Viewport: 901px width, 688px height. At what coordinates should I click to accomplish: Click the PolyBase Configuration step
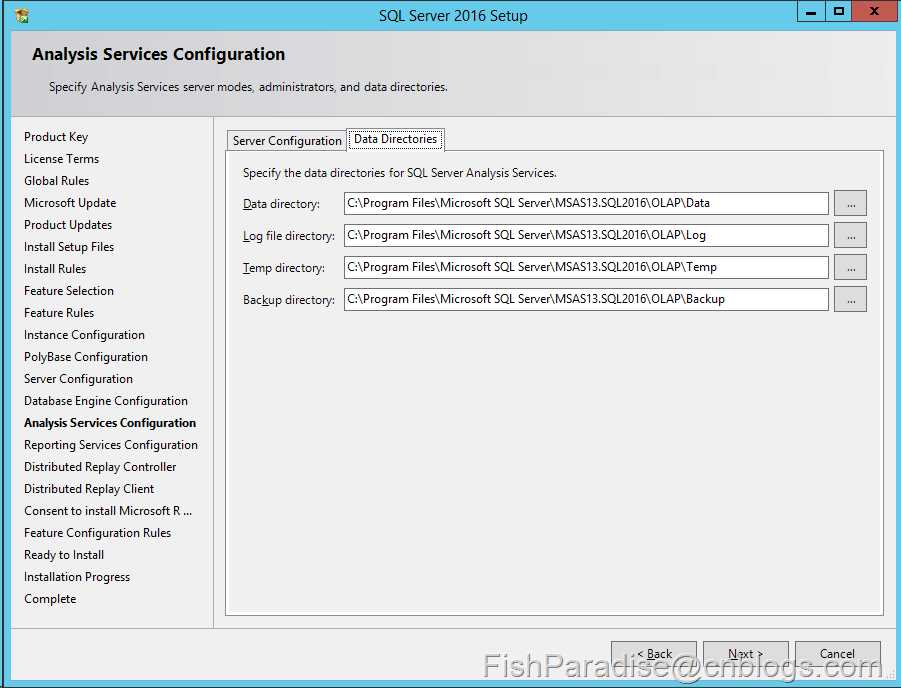tap(86, 357)
